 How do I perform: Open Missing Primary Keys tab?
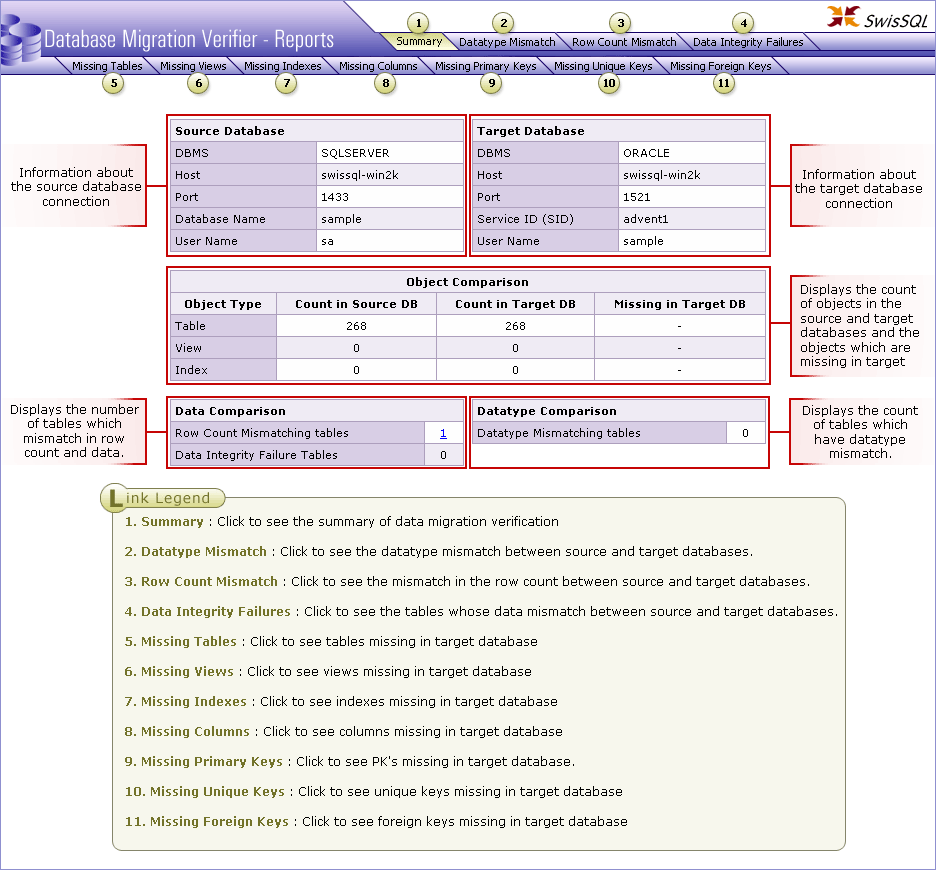click(485, 66)
